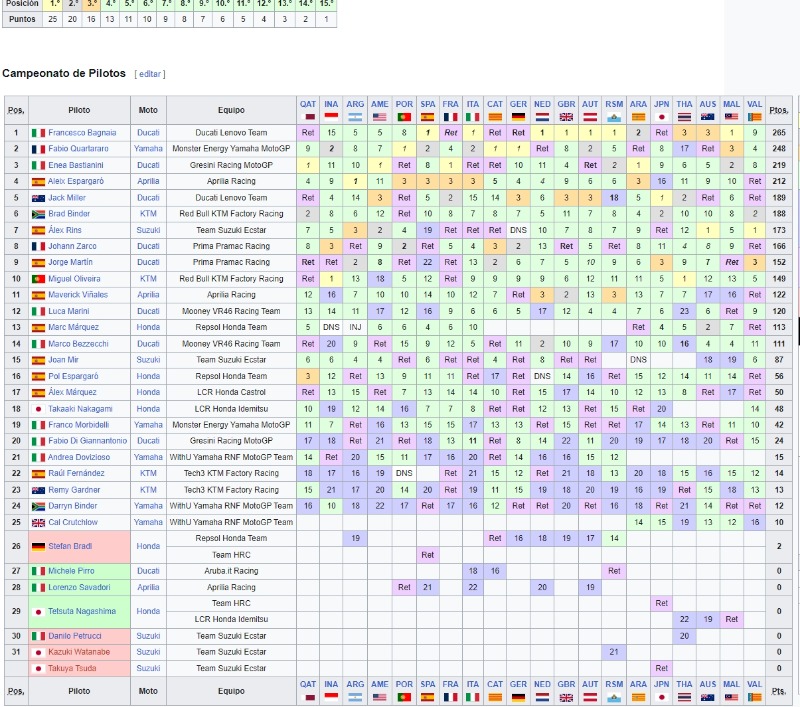Open the Takuya Tsuda rider link
Viewport: 800px width, 707px height.
coord(72,668)
